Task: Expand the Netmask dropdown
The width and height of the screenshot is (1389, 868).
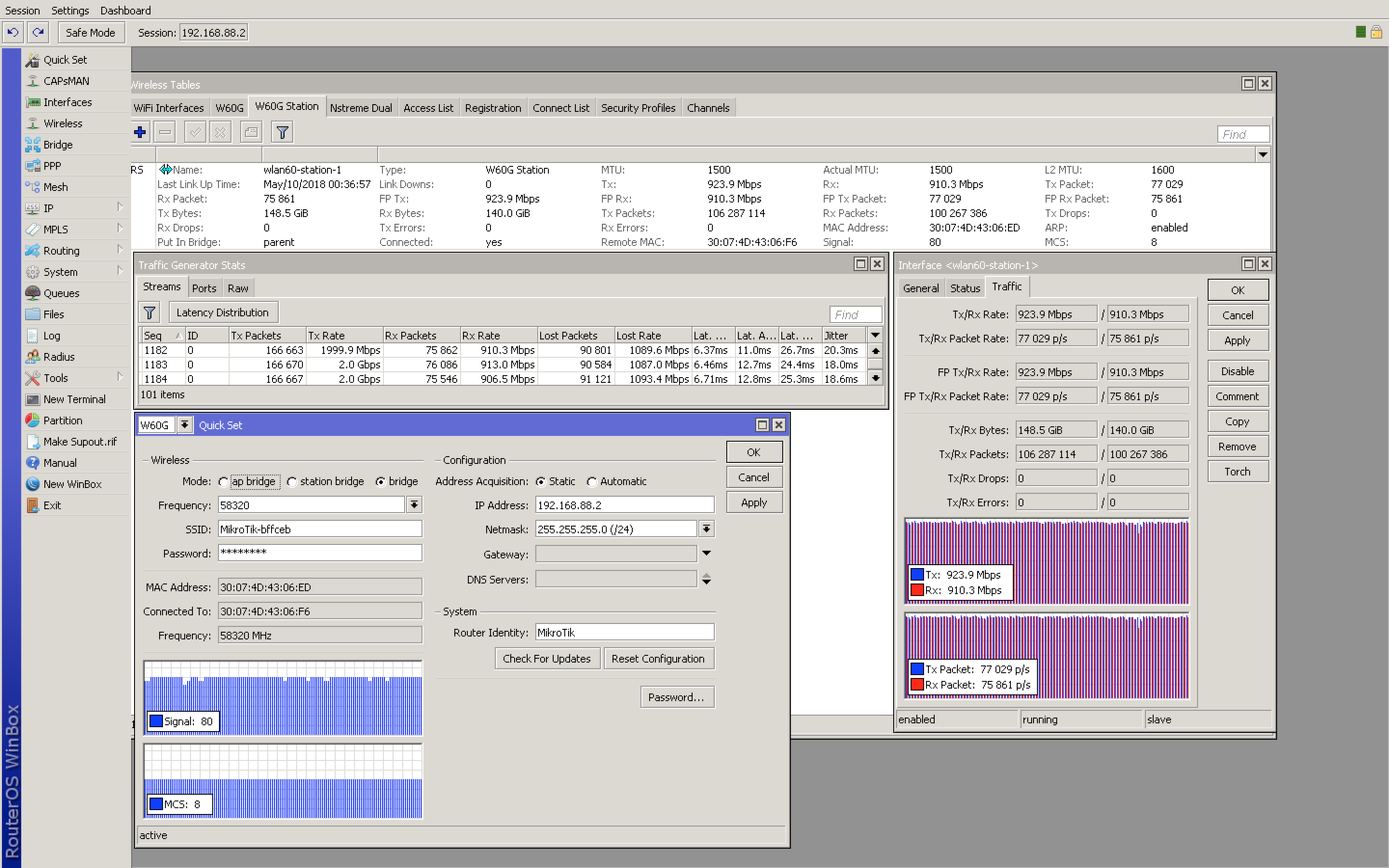Action: tap(706, 529)
